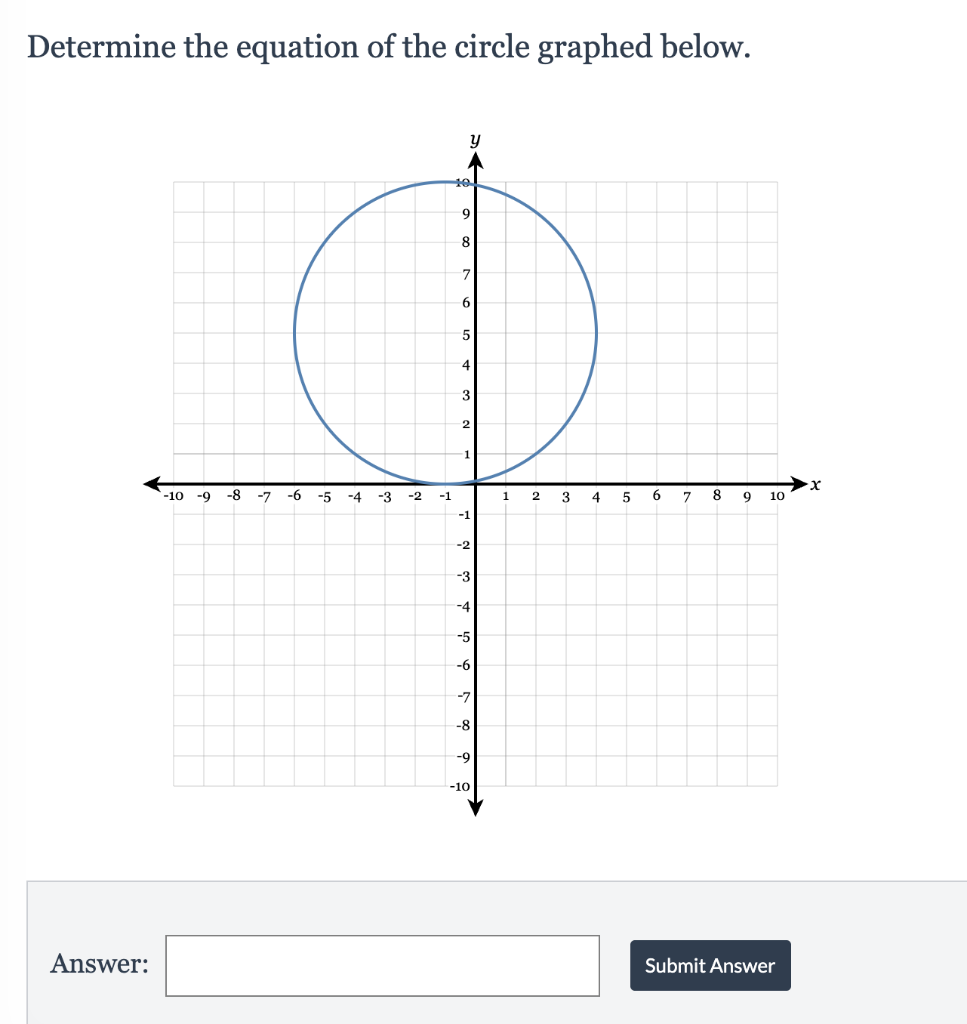This screenshot has height=1024, width=967.
Task: Click the tick label -10 on x-axis
Action: 172,495
